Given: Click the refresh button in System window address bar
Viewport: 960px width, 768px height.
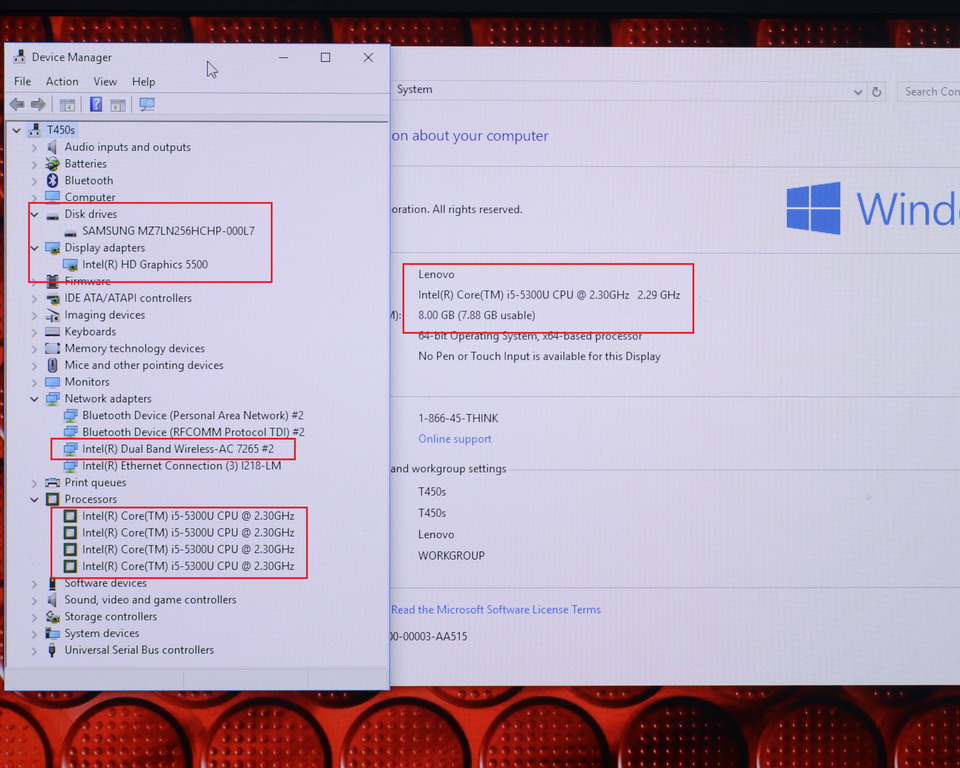Looking at the screenshot, I should click(x=877, y=92).
